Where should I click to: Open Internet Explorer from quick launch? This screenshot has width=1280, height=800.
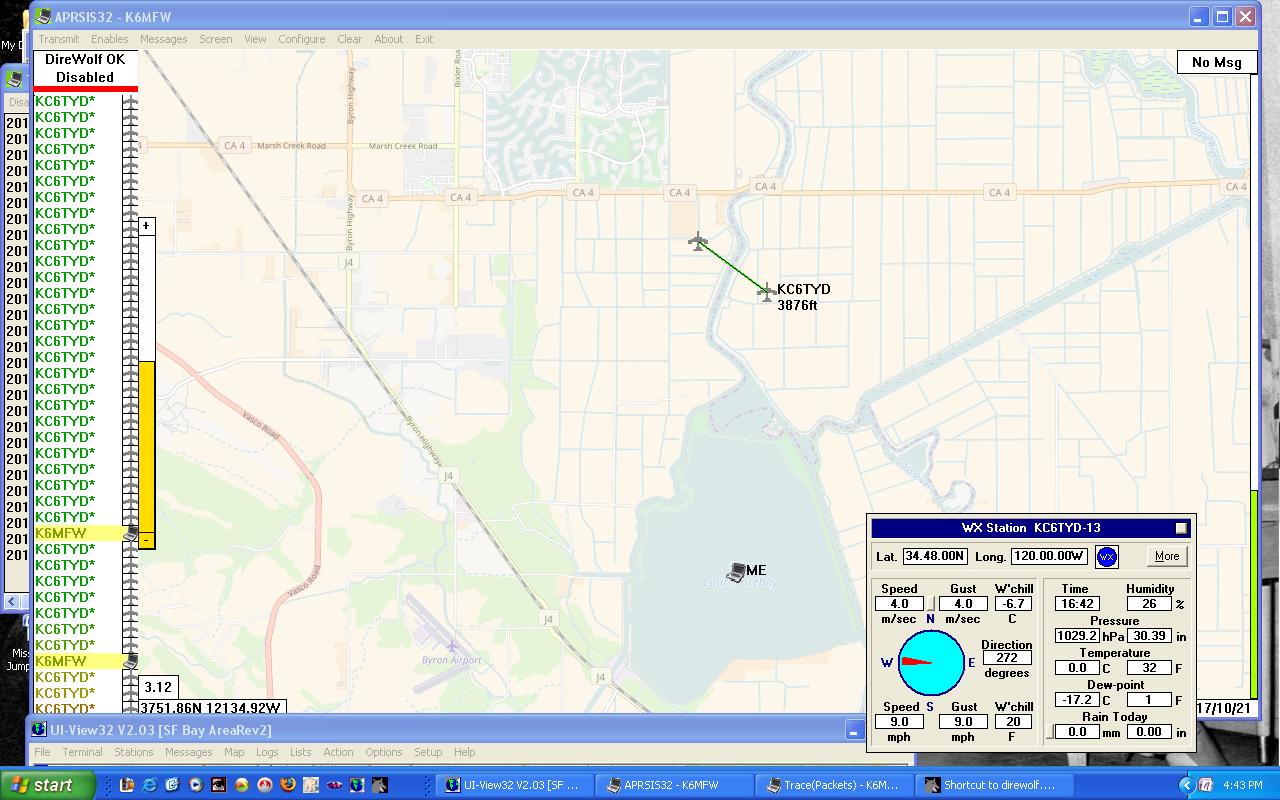click(149, 785)
